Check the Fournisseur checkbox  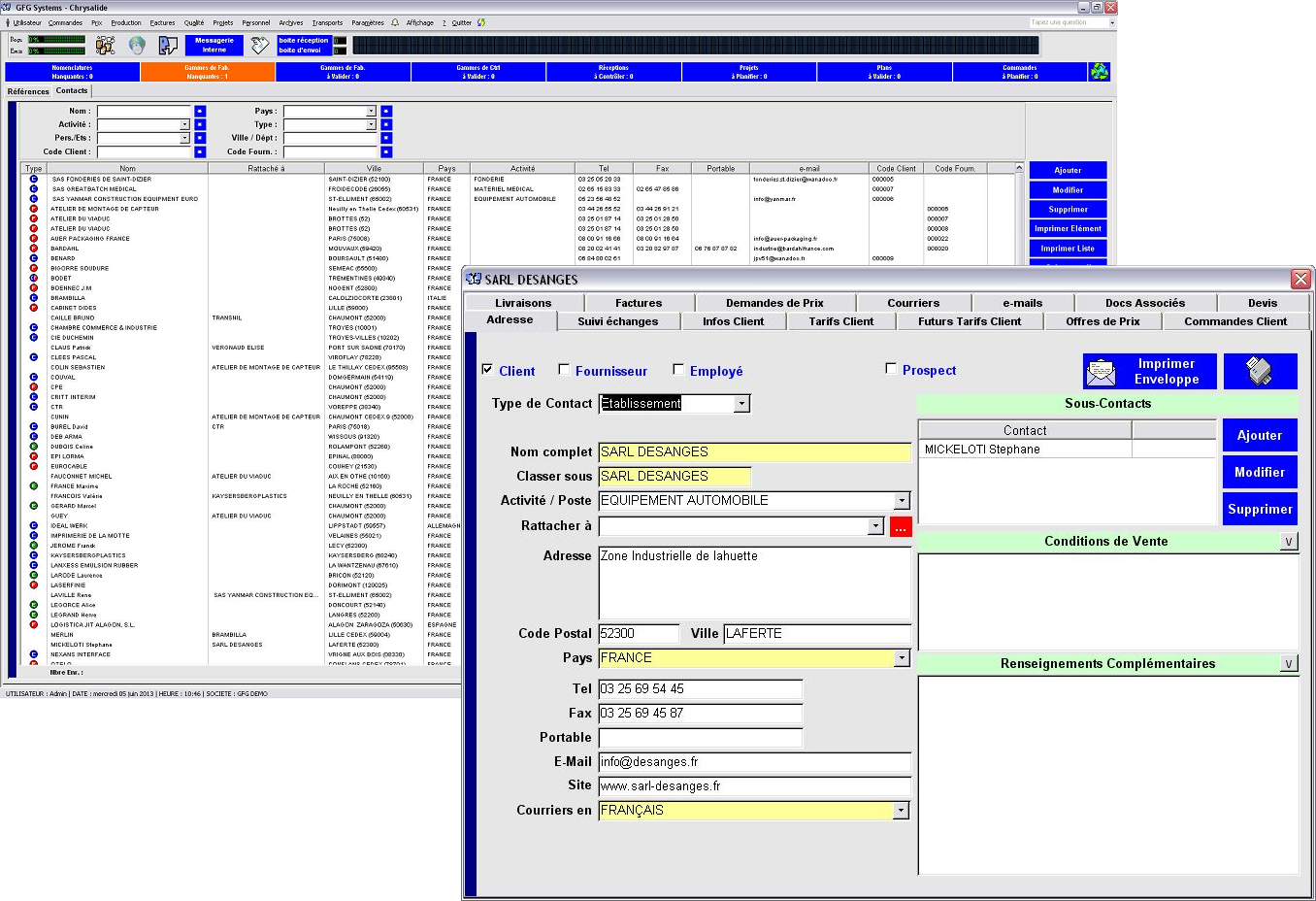tap(564, 370)
